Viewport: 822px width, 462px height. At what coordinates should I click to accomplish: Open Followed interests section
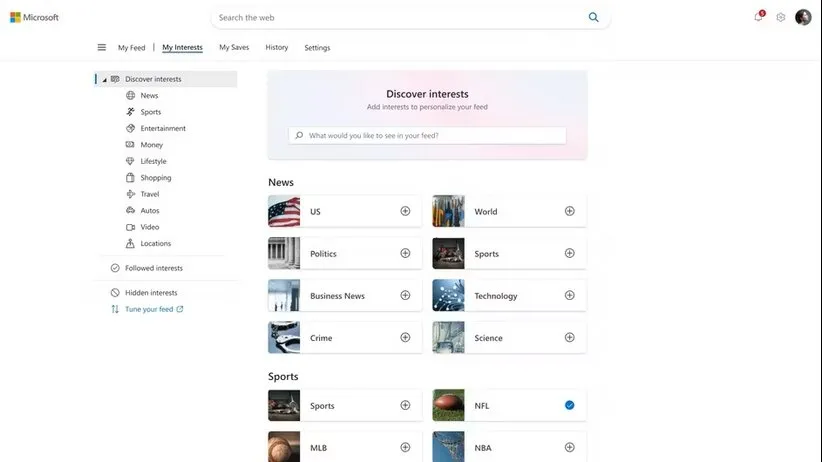click(153, 268)
